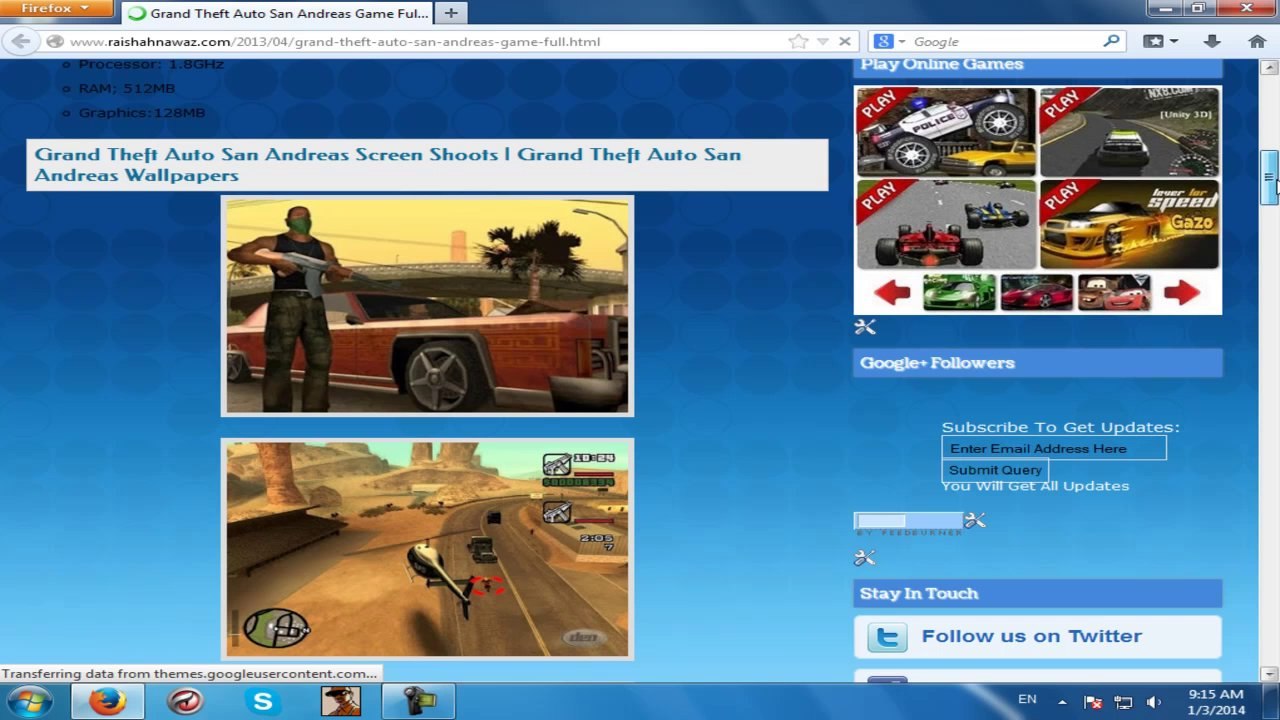
Task: Click the left red arrow in games carousel
Action: pos(891,292)
